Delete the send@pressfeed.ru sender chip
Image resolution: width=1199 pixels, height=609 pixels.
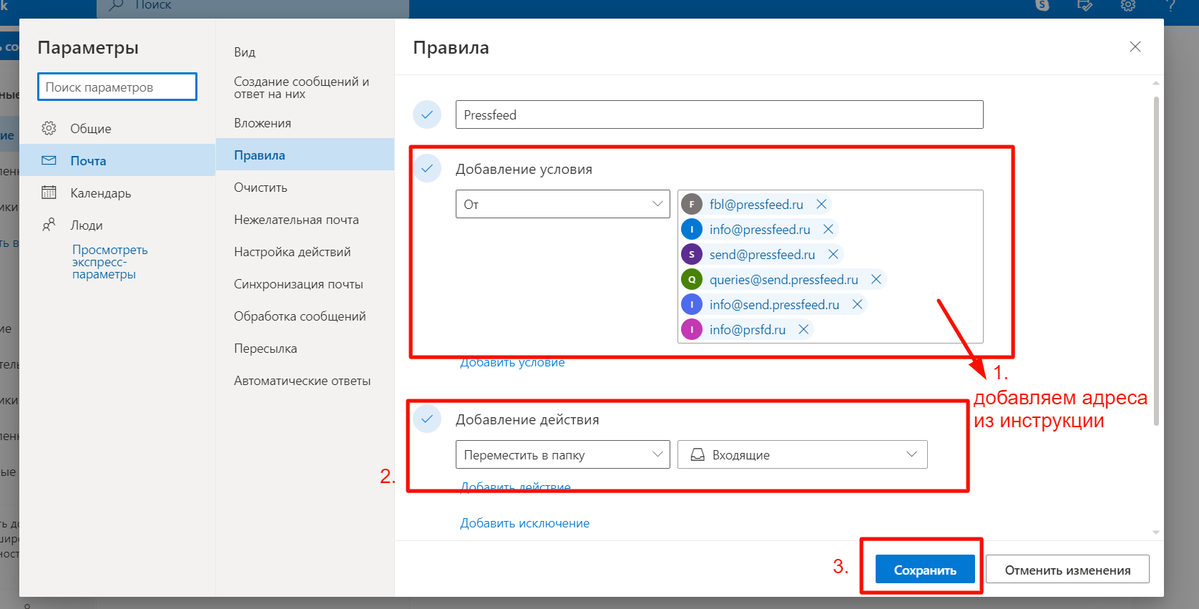pyautogui.click(x=833, y=255)
